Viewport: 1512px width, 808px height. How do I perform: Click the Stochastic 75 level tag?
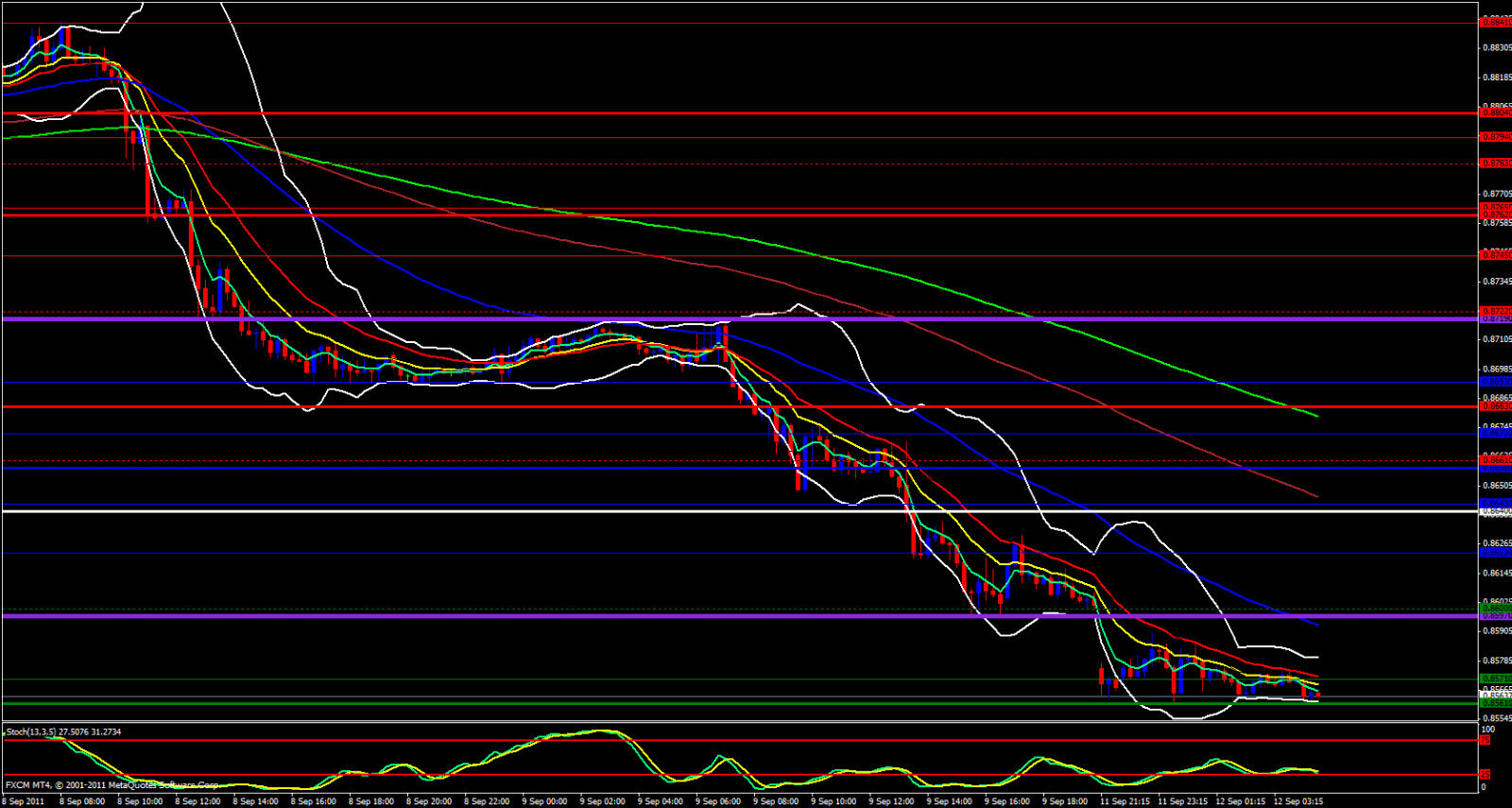click(x=1486, y=740)
